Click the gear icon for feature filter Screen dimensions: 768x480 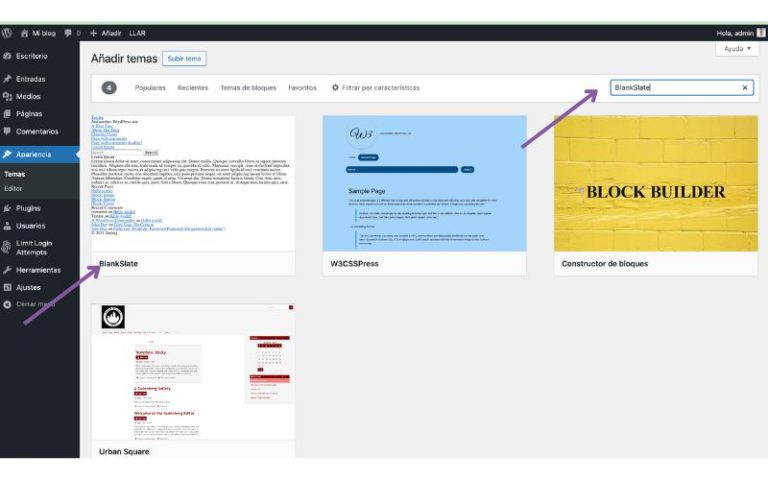coord(335,87)
